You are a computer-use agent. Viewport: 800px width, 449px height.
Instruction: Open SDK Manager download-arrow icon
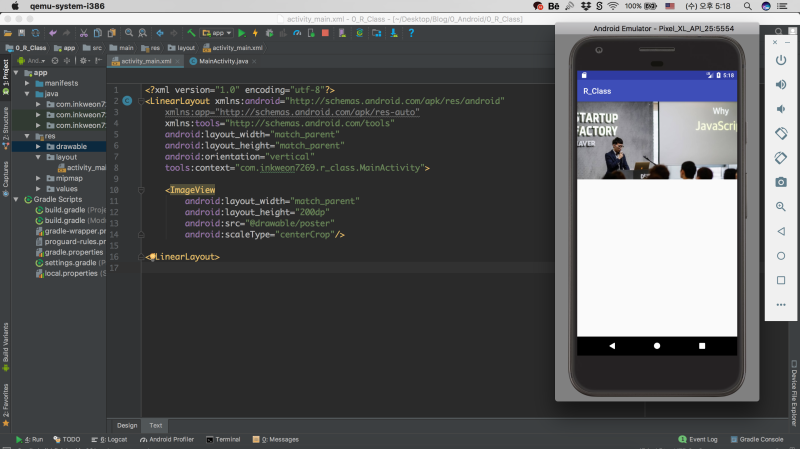point(394,33)
